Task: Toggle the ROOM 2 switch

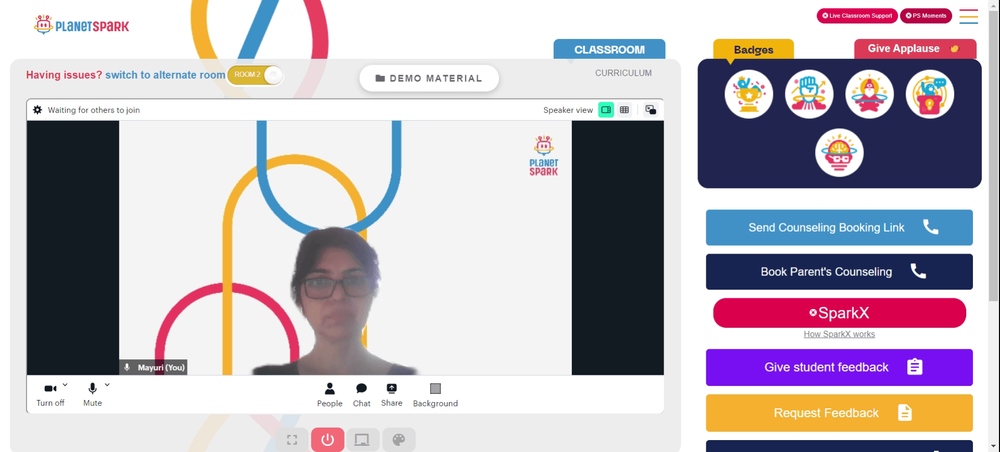Action: (254, 75)
